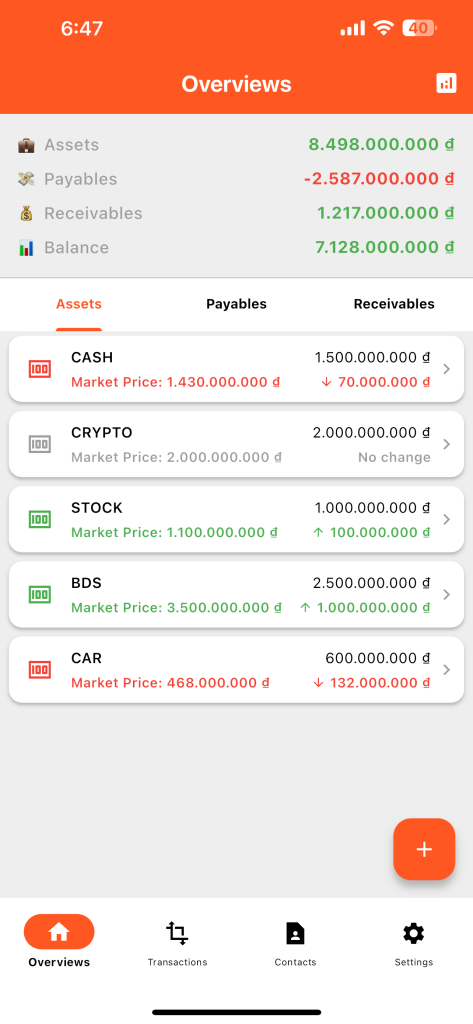
Task: Open the chart report icon in header
Action: click(x=446, y=83)
